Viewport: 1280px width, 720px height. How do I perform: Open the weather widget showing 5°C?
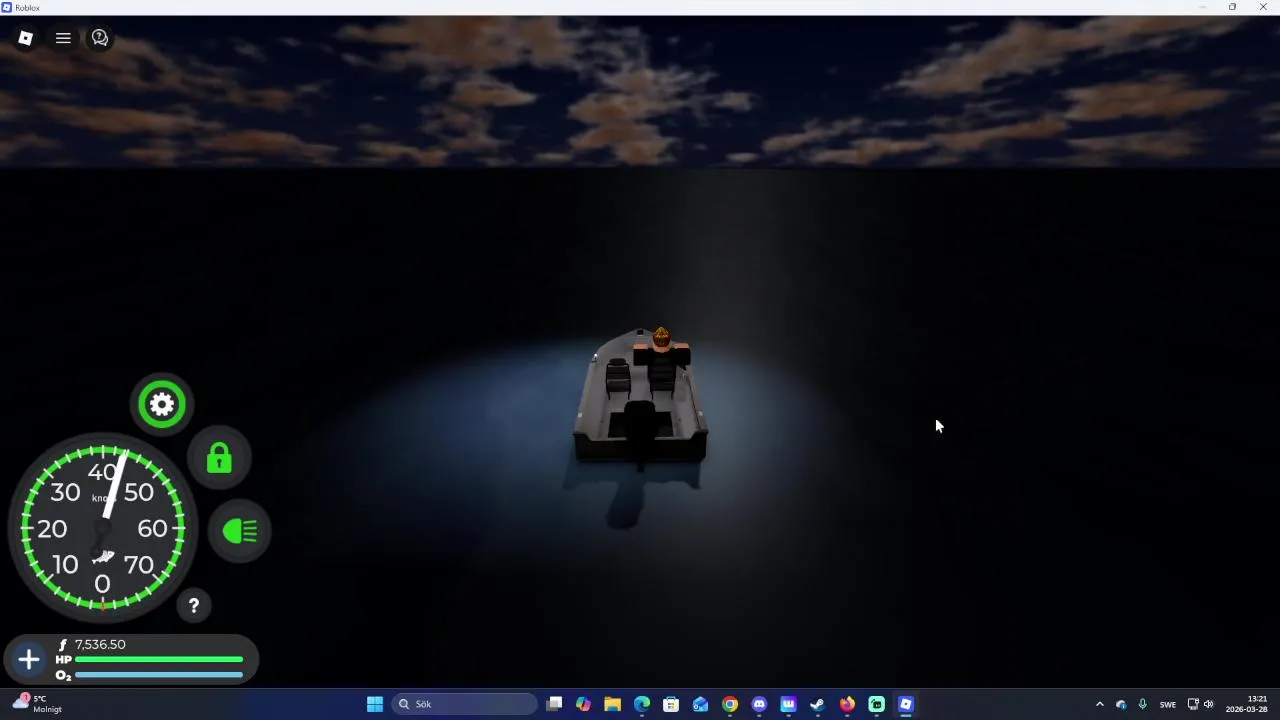(x=38, y=704)
